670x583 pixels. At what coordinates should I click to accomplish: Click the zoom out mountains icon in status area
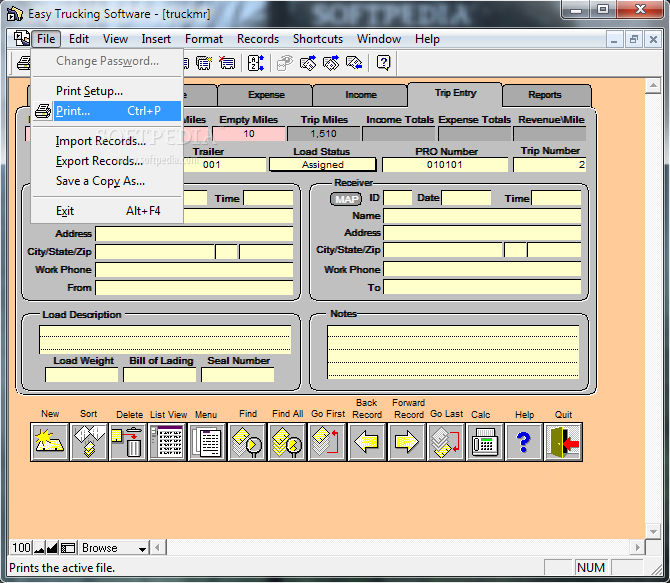pos(39,548)
